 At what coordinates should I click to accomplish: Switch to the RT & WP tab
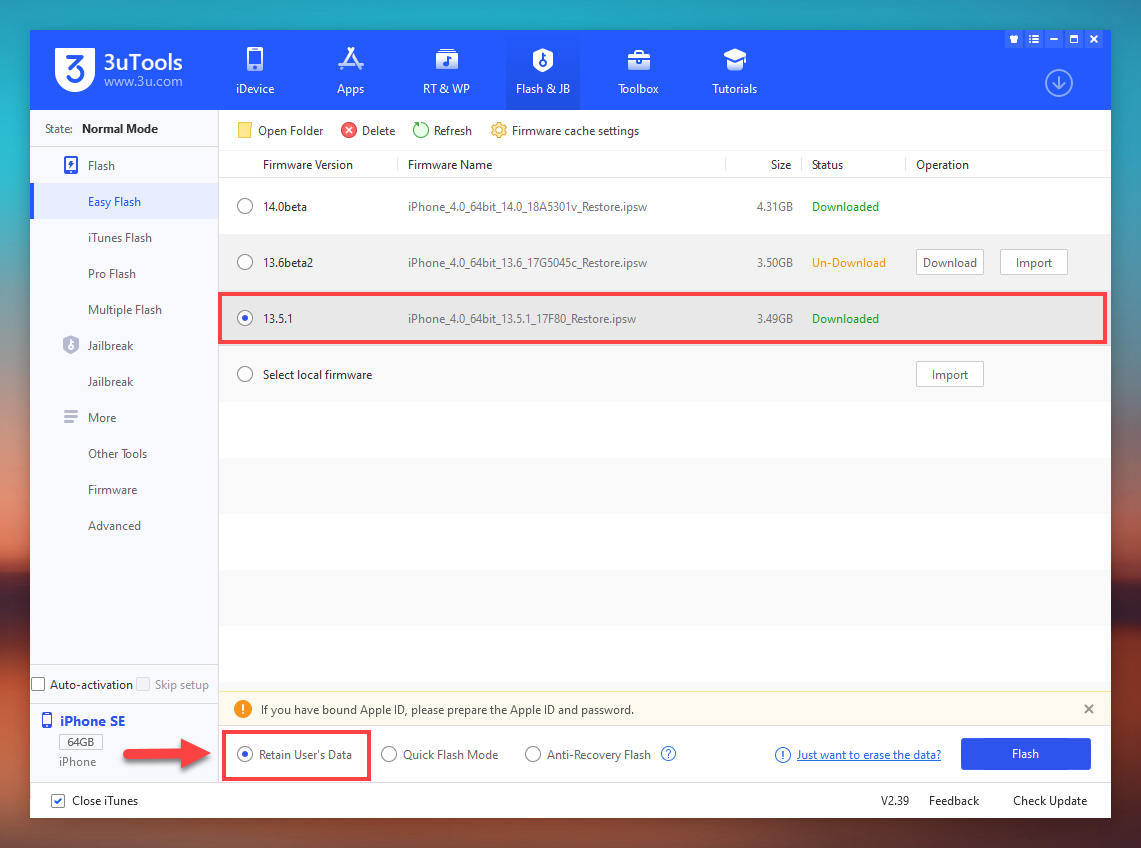446,70
